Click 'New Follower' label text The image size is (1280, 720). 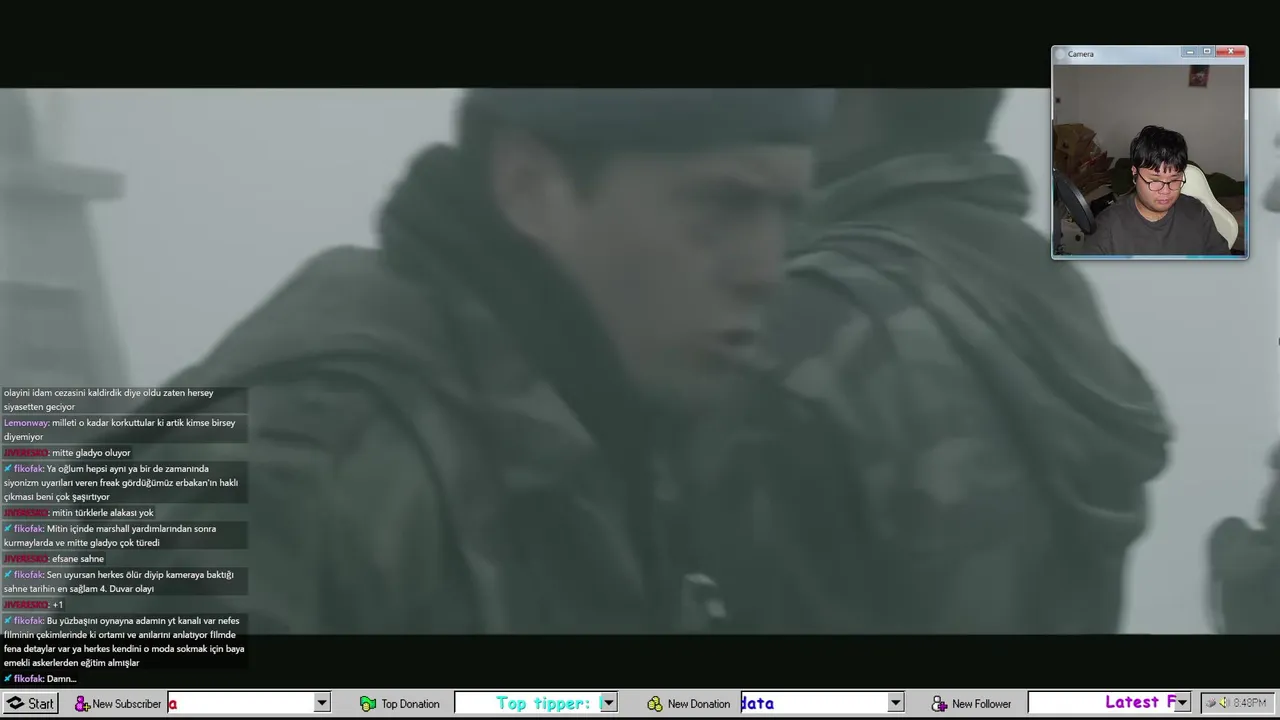tap(981, 704)
